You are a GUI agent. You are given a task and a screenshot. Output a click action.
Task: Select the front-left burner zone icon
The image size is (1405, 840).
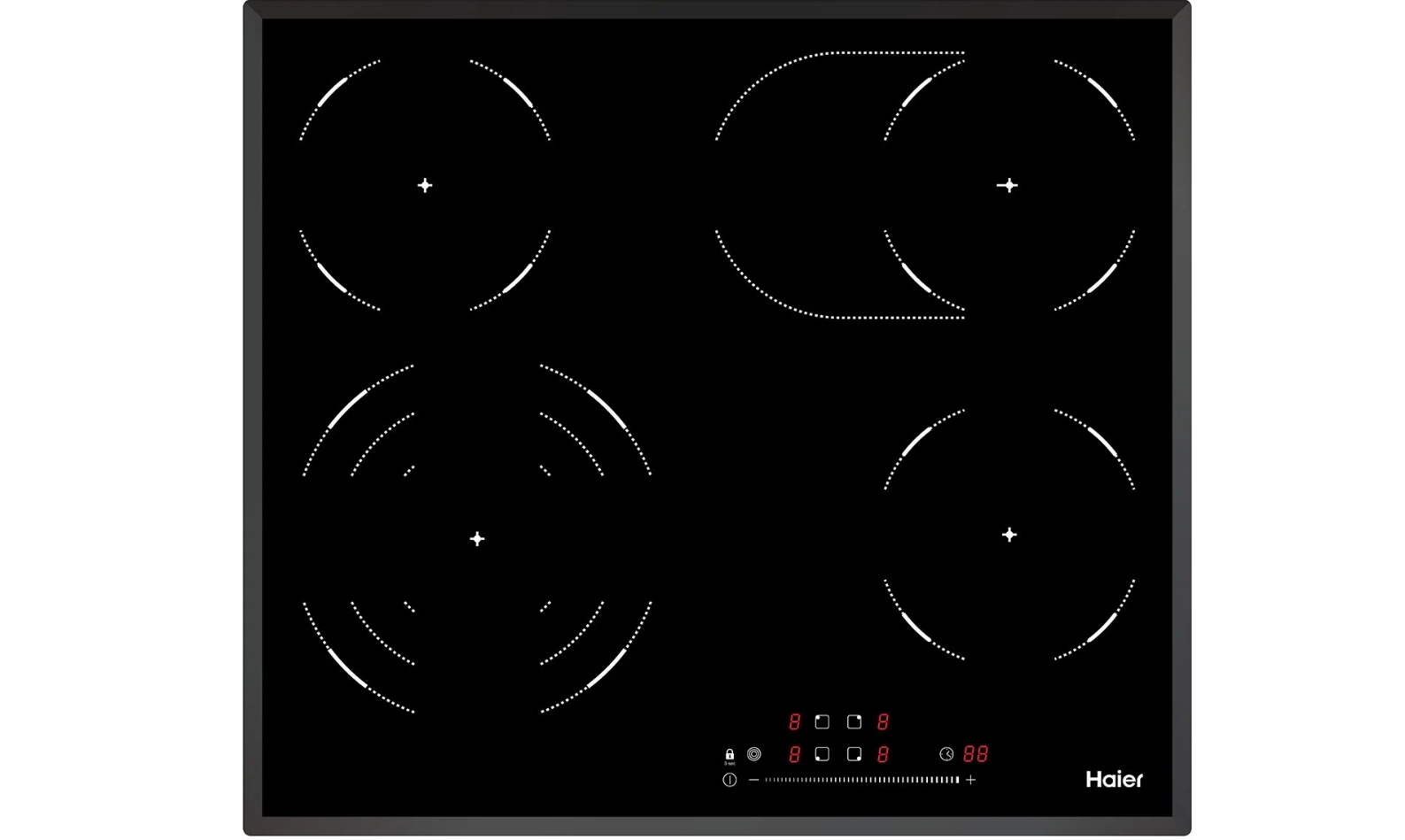click(x=822, y=754)
